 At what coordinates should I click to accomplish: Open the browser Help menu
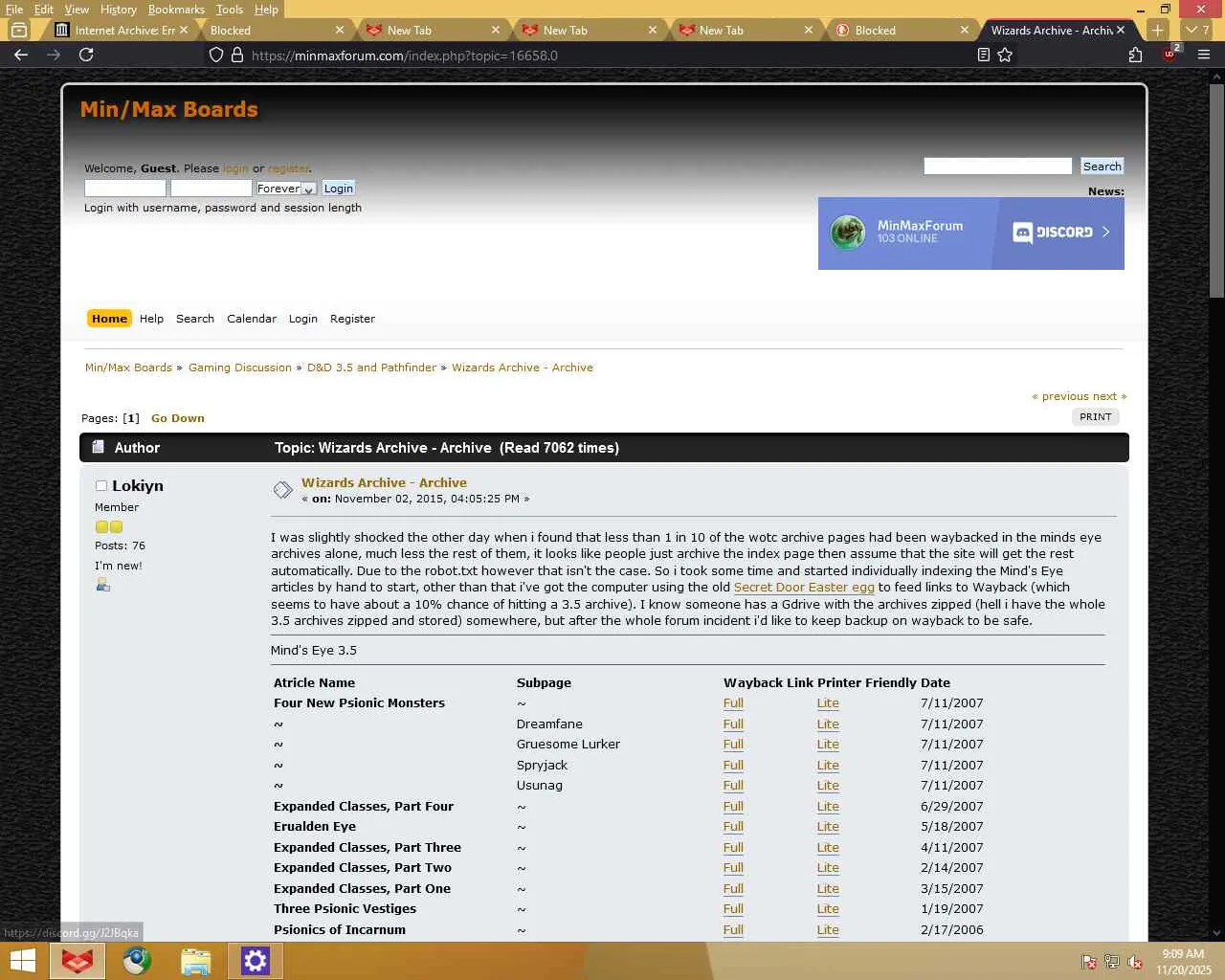pos(266,9)
